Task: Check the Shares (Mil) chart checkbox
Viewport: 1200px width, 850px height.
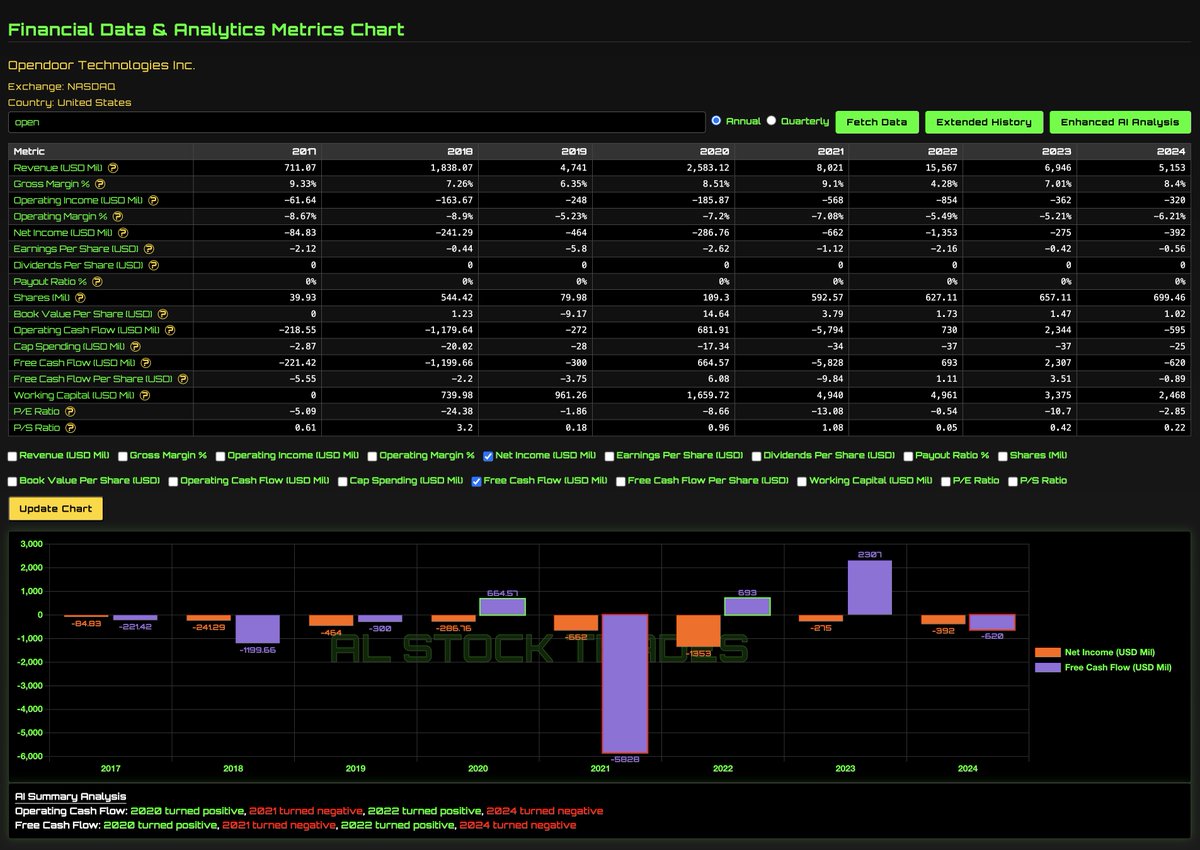Action: click(x=1003, y=456)
